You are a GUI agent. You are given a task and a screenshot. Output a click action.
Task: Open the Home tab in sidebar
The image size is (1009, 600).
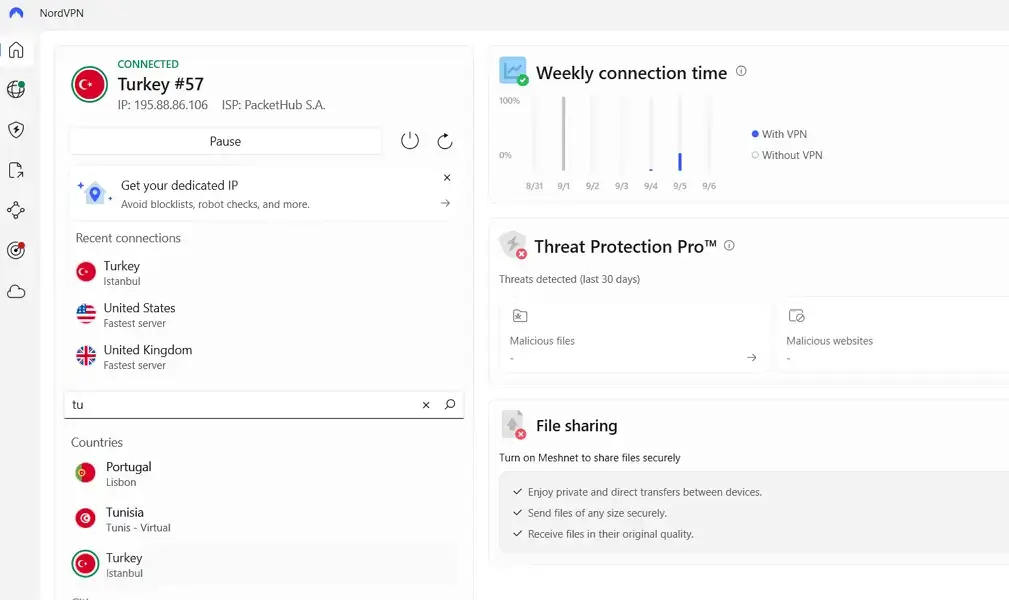coord(16,50)
